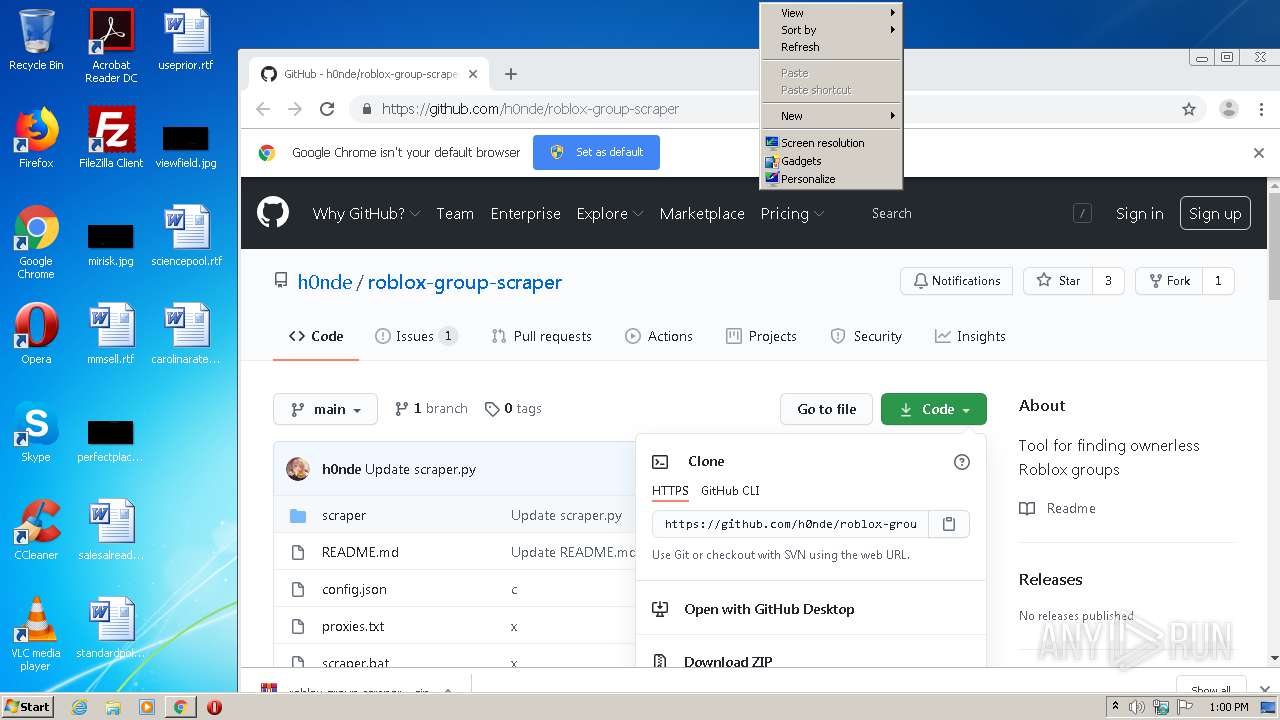Open the main branch selector dropdown
Screen dimensions: 1280x720
[325, 409]
